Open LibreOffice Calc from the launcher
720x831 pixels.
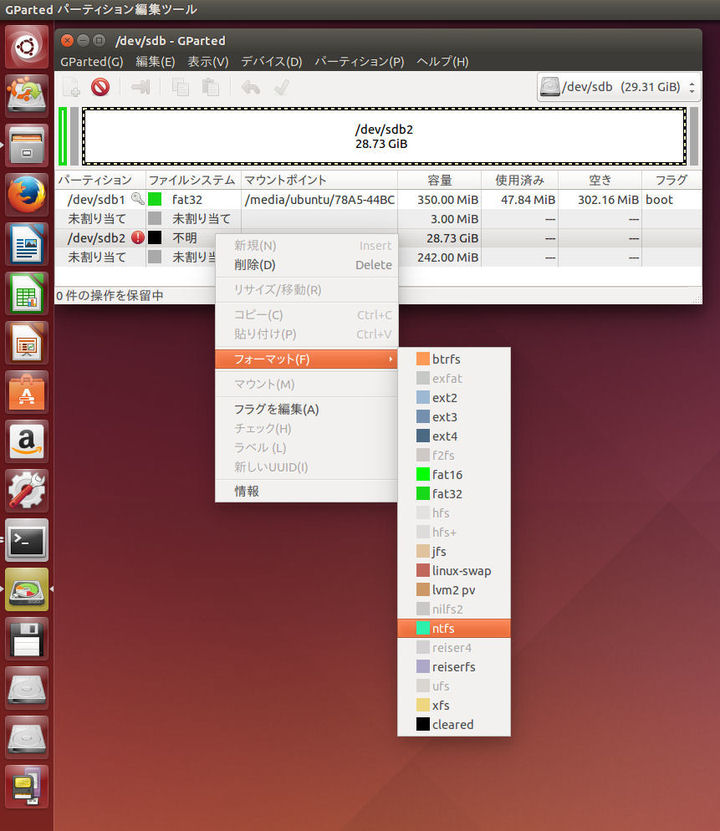tap(26, 293)
